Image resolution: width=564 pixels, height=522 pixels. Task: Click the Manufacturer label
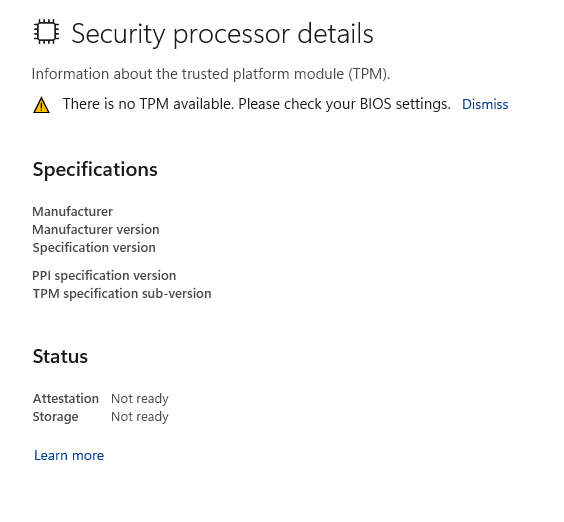click(x=72, y=212)
